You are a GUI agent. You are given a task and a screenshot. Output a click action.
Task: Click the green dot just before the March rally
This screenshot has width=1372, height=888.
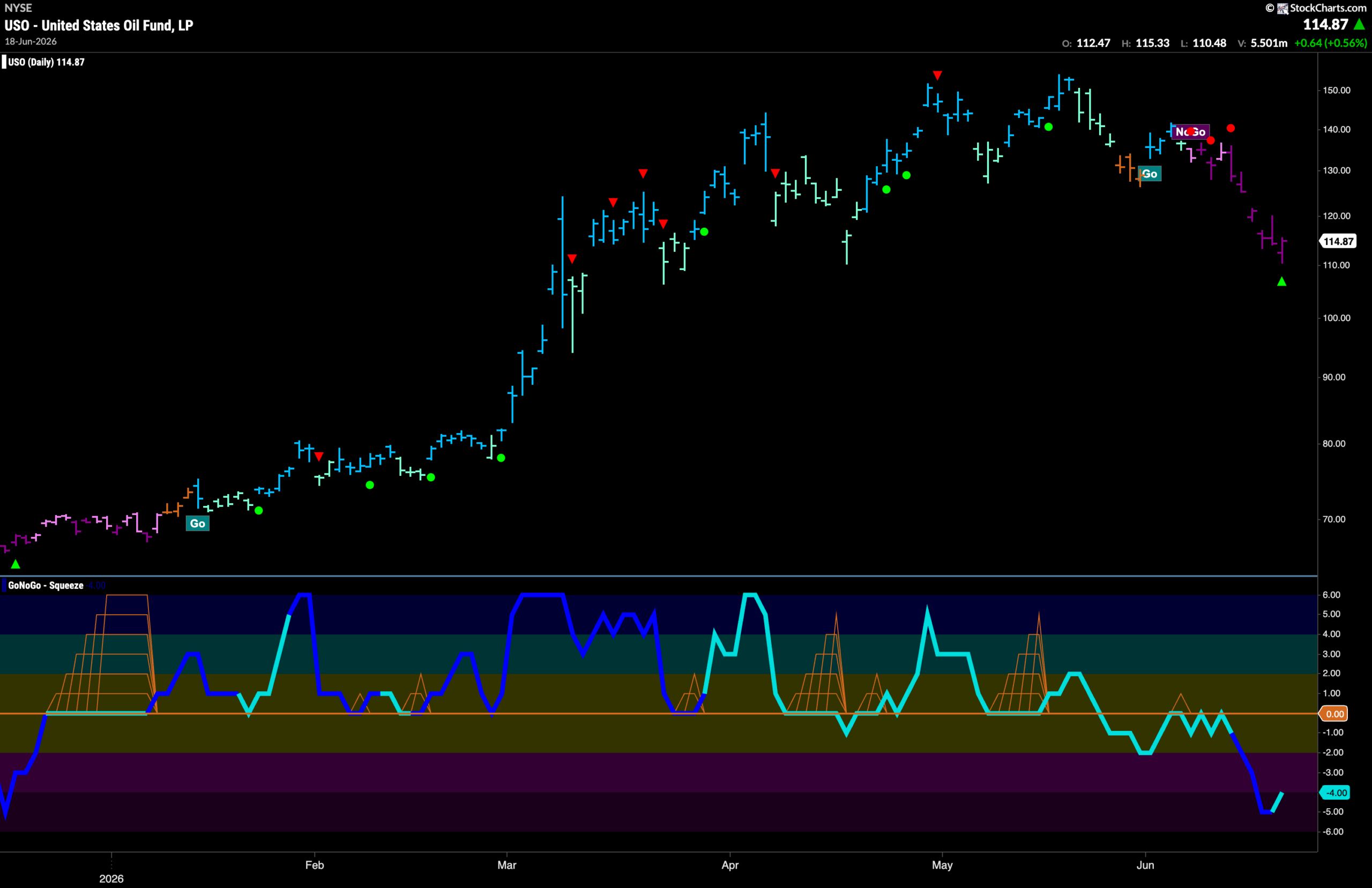point(501,458)
